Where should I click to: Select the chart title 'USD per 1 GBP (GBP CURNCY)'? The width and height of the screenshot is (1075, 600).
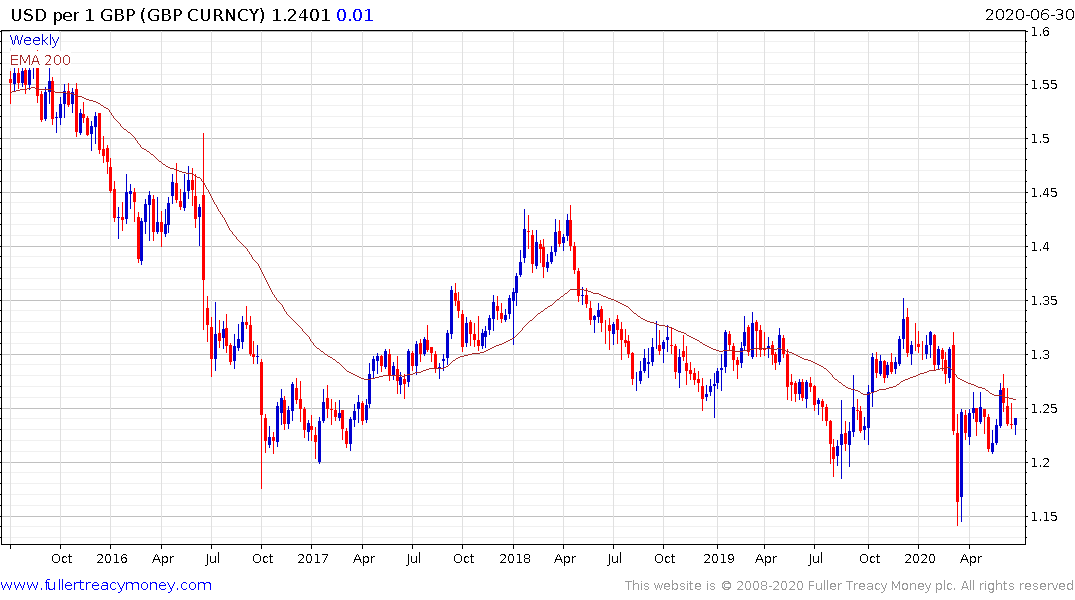point(138,15)
